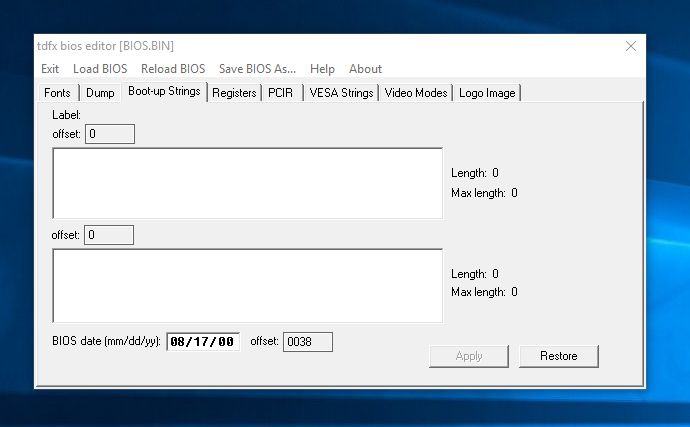Open the Registers tab
The width and height of the screenshot is (690, 427).
click(234, 93)
